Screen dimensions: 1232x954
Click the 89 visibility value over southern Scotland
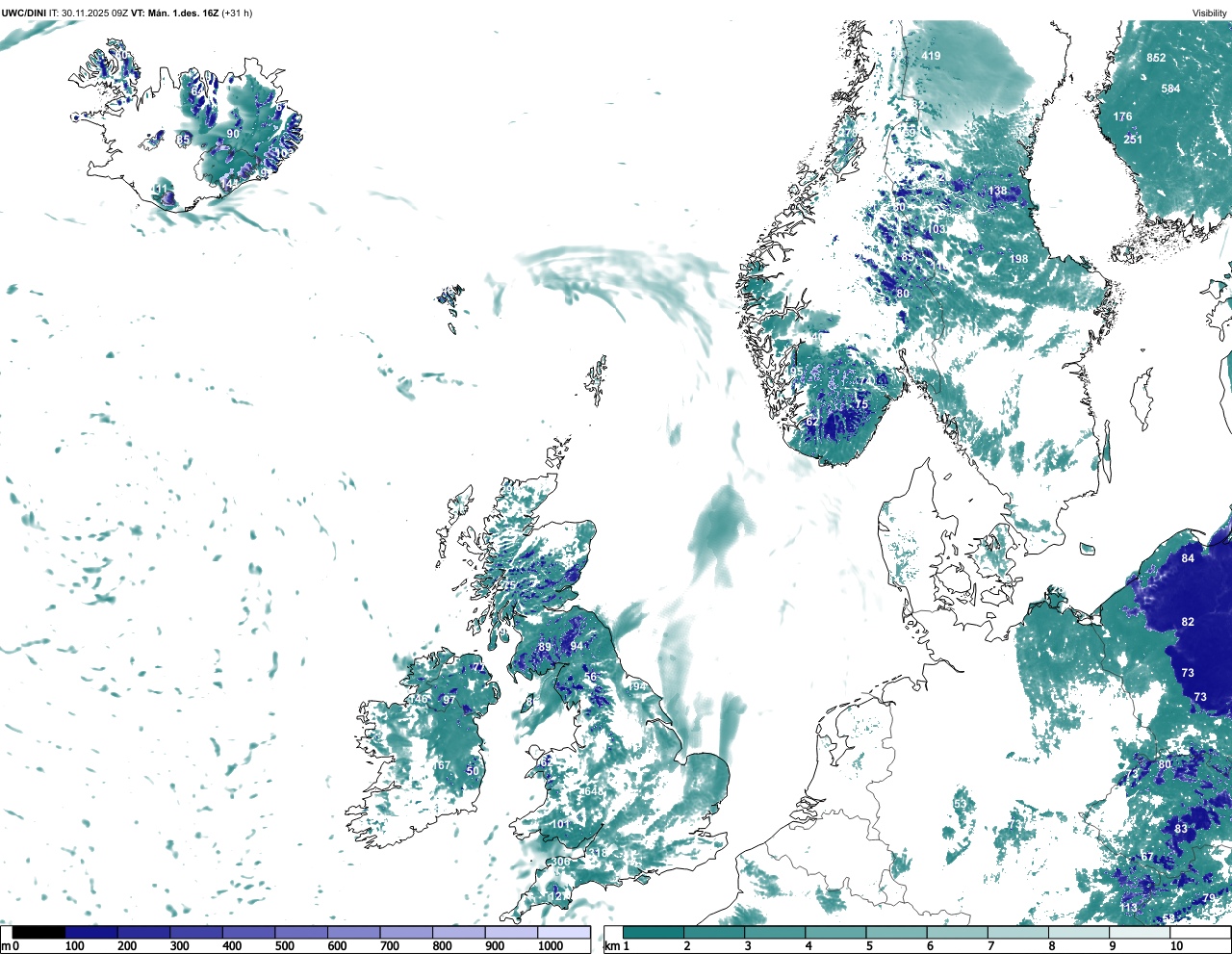[545, 647]
